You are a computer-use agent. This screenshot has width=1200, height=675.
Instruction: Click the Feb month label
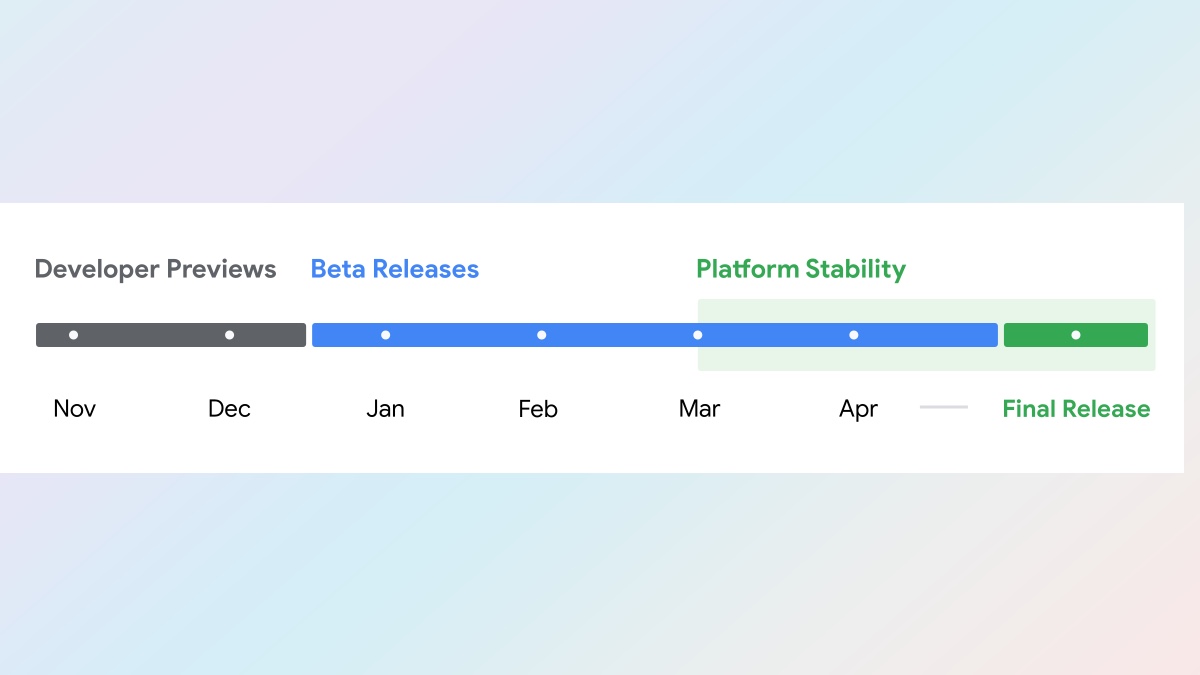pyautogui.click(x=538, y=409)
